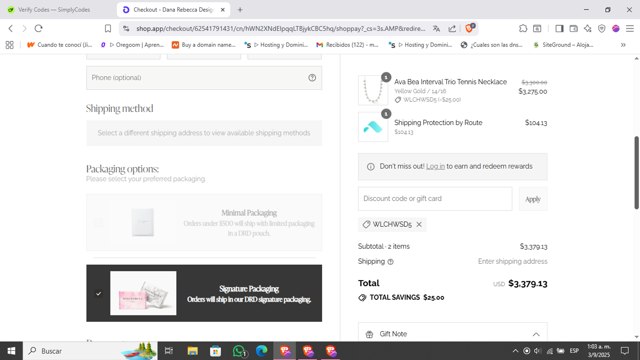Image resolution: width=640 pixels, height=360 pixels.
Task: Bookmark this page icon
Action: (108, 28)
